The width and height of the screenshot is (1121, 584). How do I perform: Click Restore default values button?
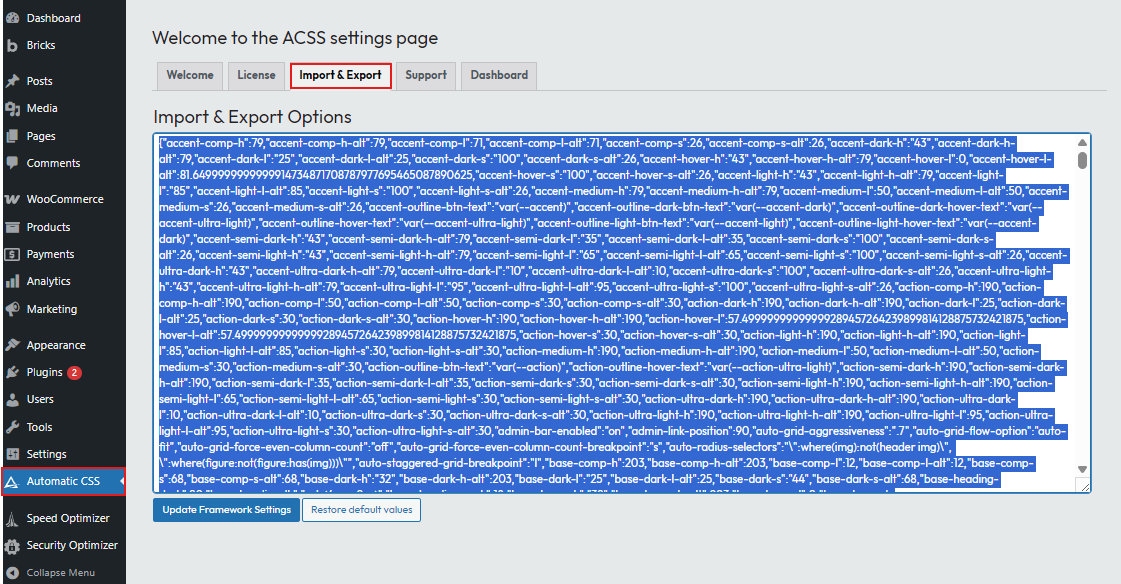[x=361, y=510]
